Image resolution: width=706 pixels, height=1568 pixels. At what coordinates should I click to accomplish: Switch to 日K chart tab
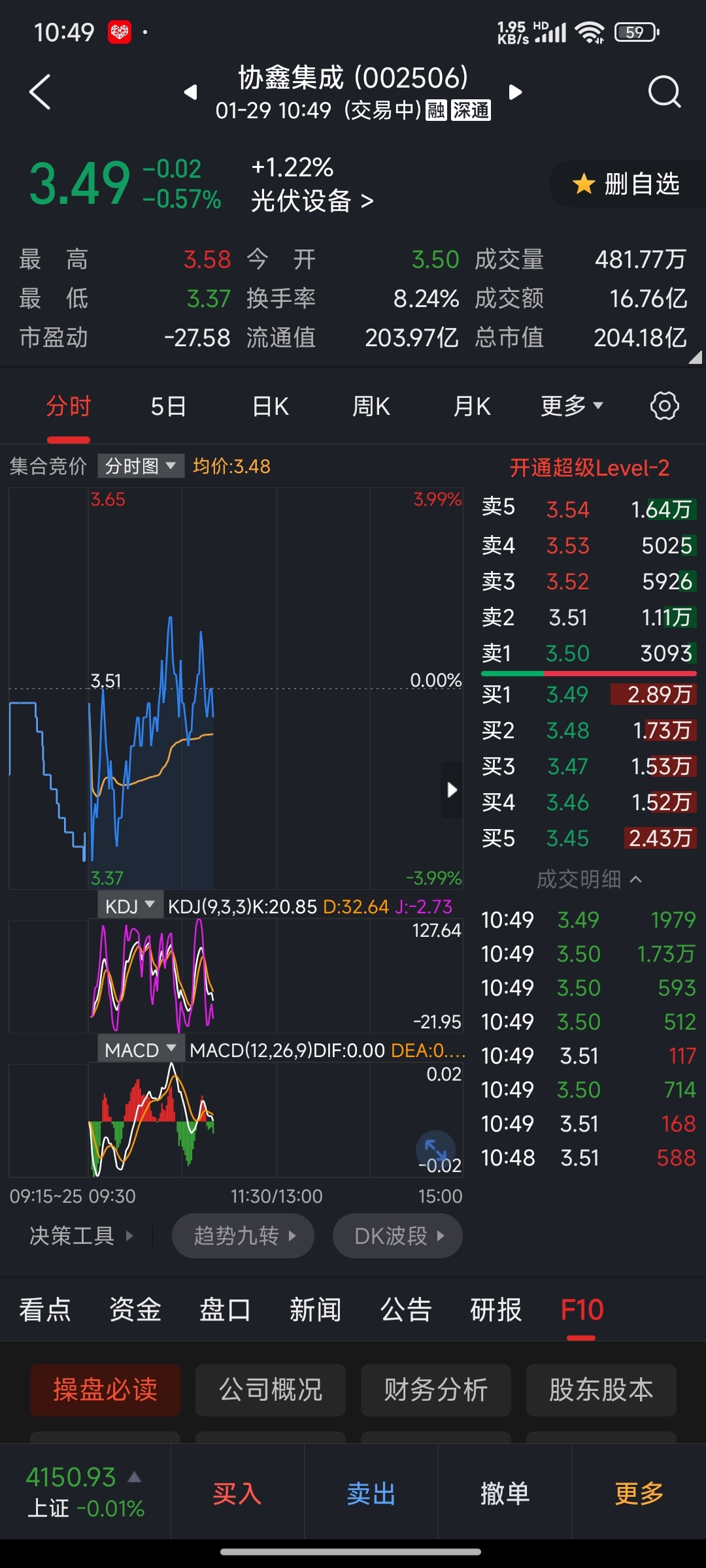270,406
